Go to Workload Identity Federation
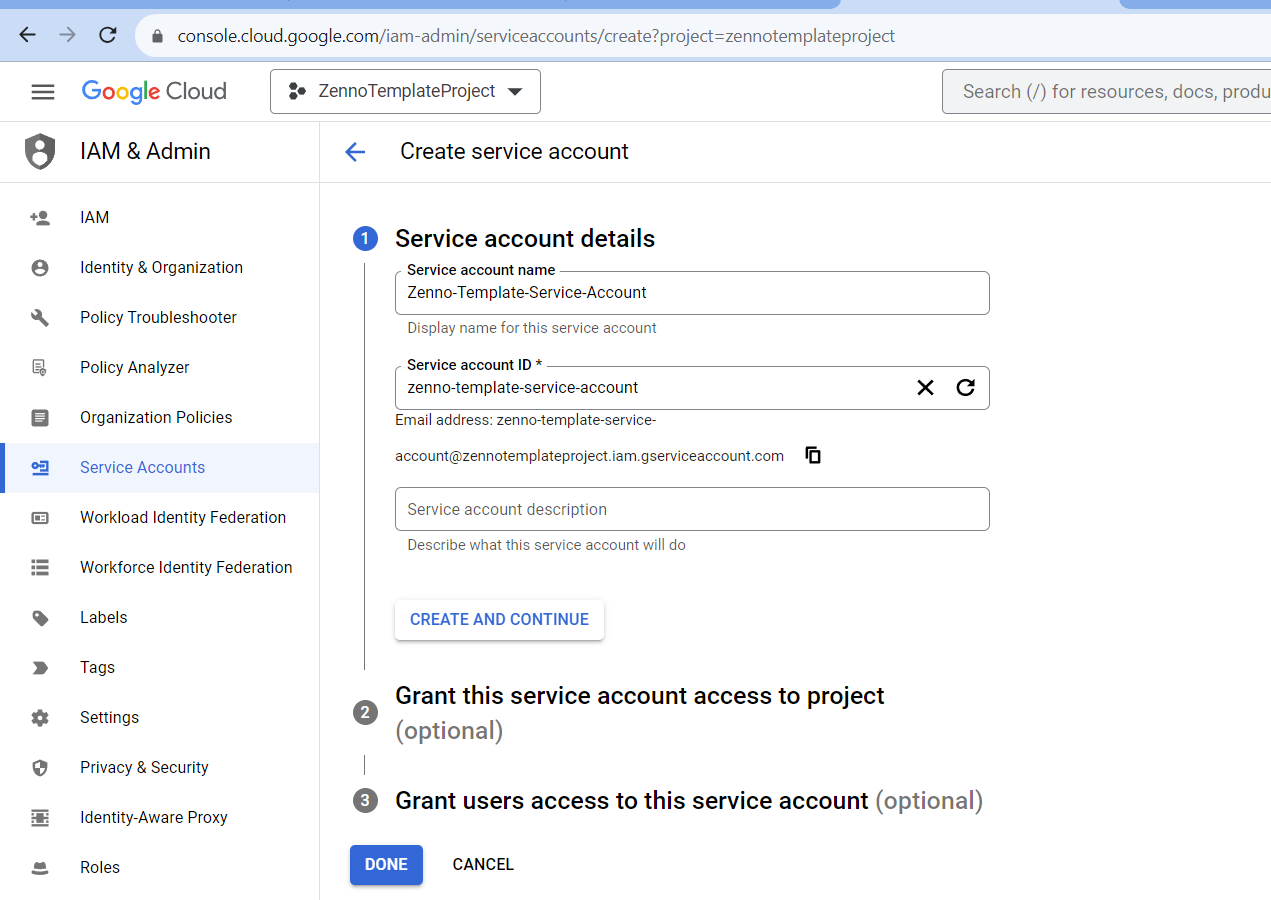This screenshot has height=900, width=1271. 183,518
